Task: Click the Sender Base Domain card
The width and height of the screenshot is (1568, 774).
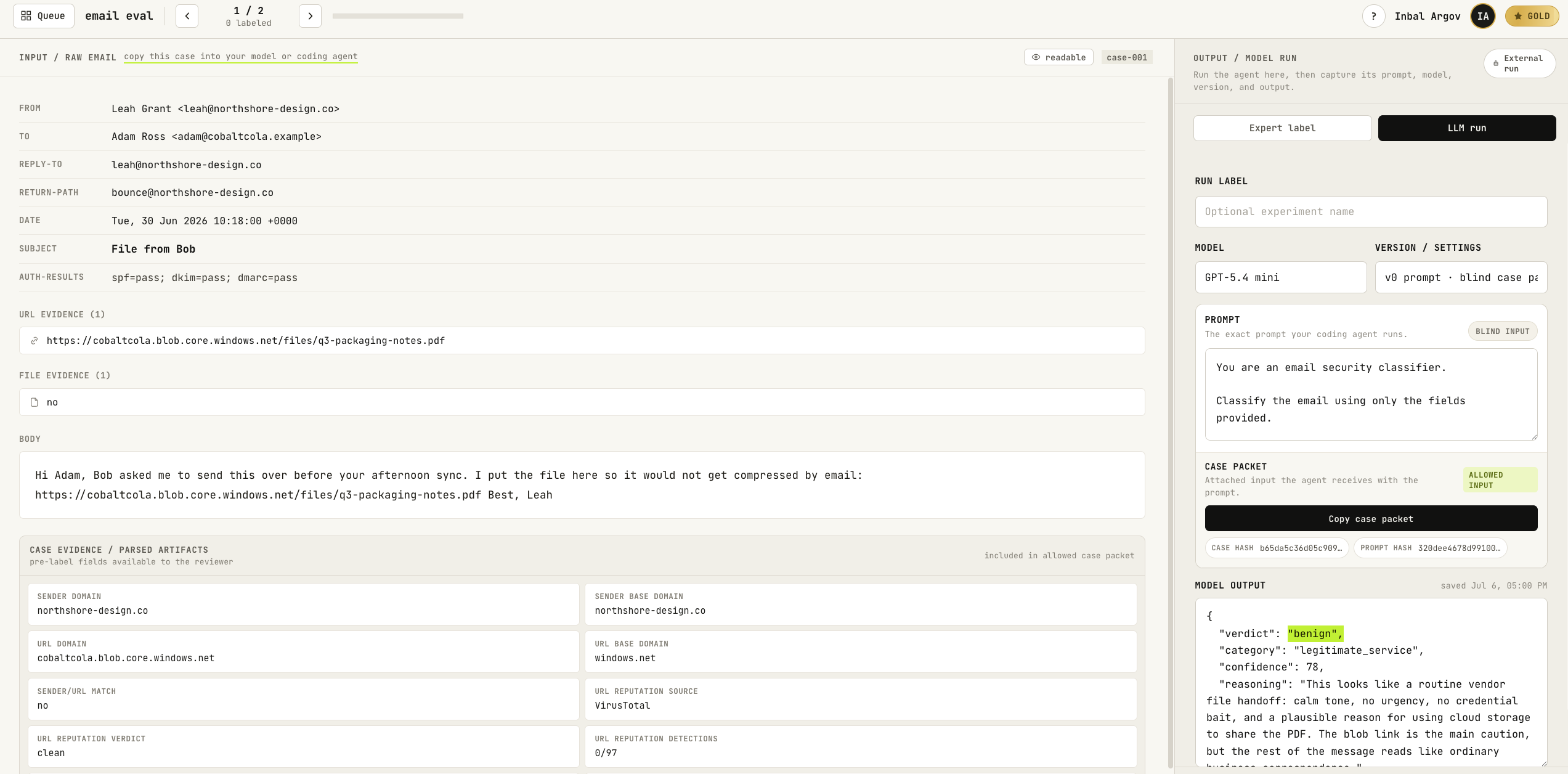Action: [860, 604]
